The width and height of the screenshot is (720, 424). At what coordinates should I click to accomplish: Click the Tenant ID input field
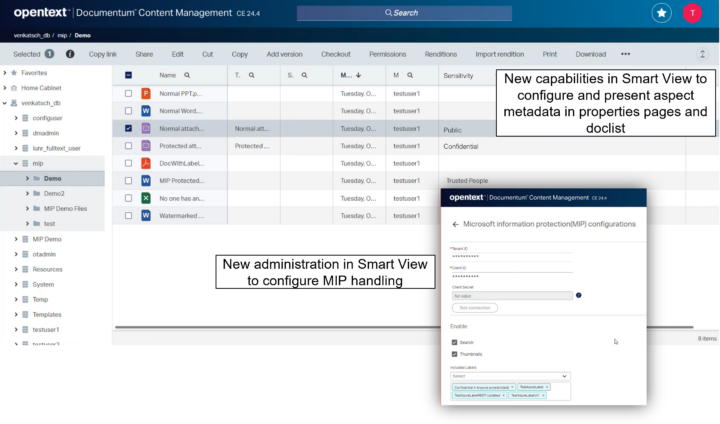coord(512,256)
